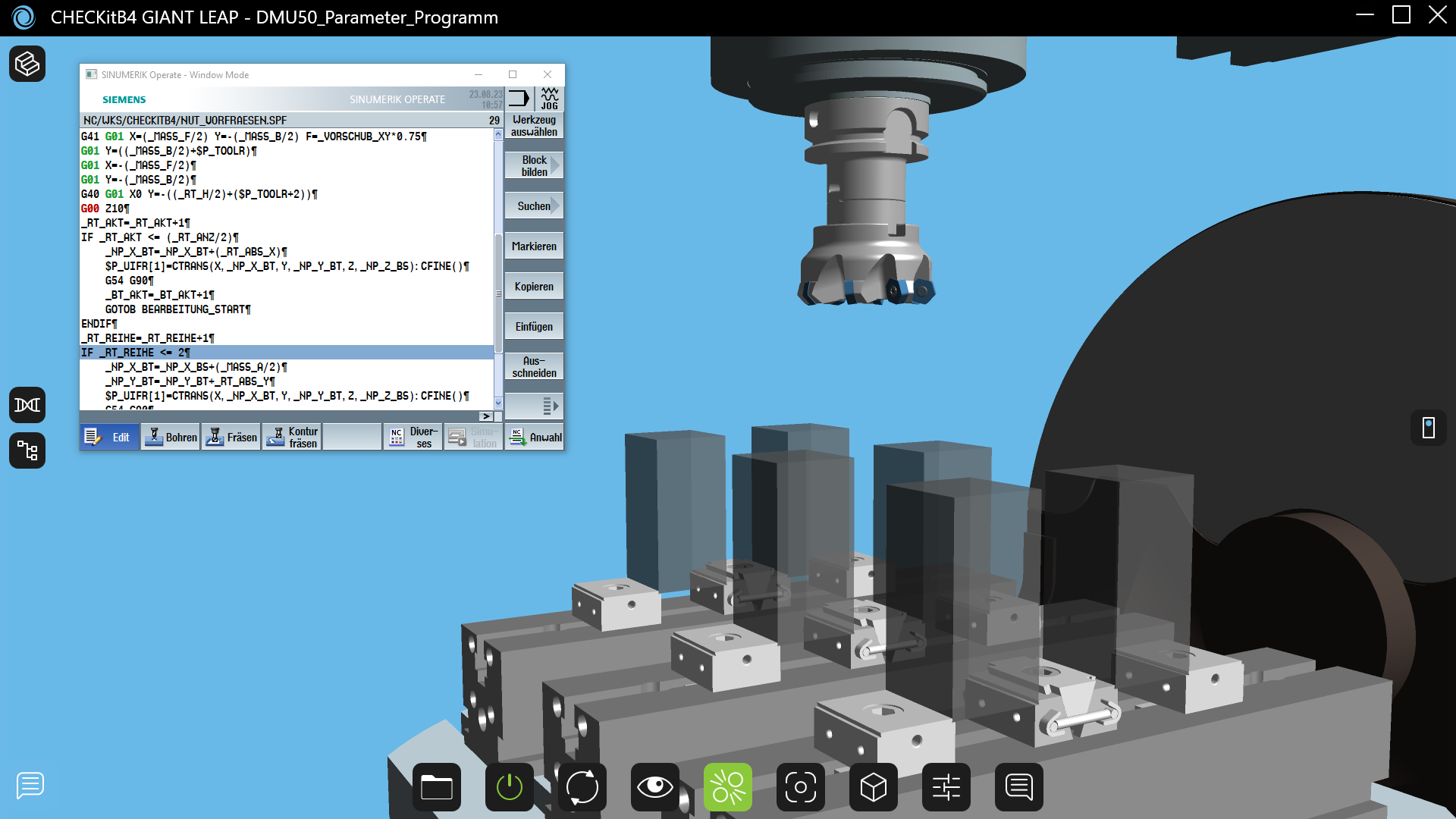Open the message comment icon in toolbar
Image resolution: width=1456 pixels, height=819 pixels.
pyautogui.click(x=1019, y=787)
